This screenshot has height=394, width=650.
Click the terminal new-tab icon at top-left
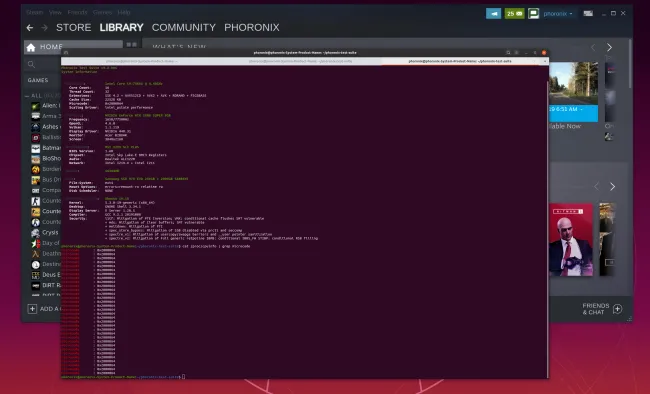[66, 53]
